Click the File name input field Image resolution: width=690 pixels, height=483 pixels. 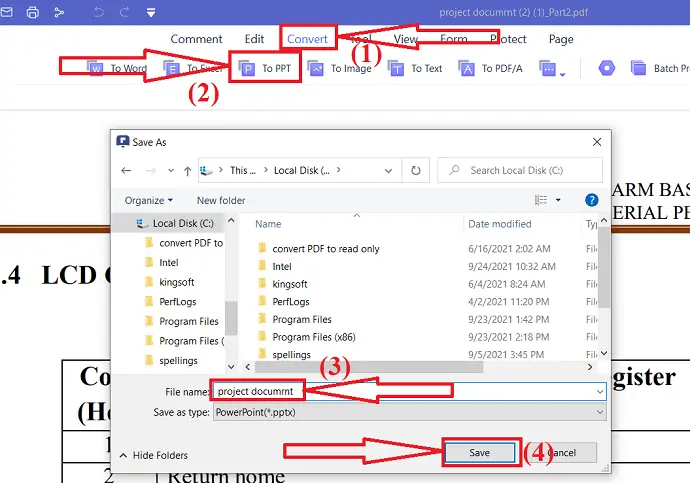pos(409,391)
